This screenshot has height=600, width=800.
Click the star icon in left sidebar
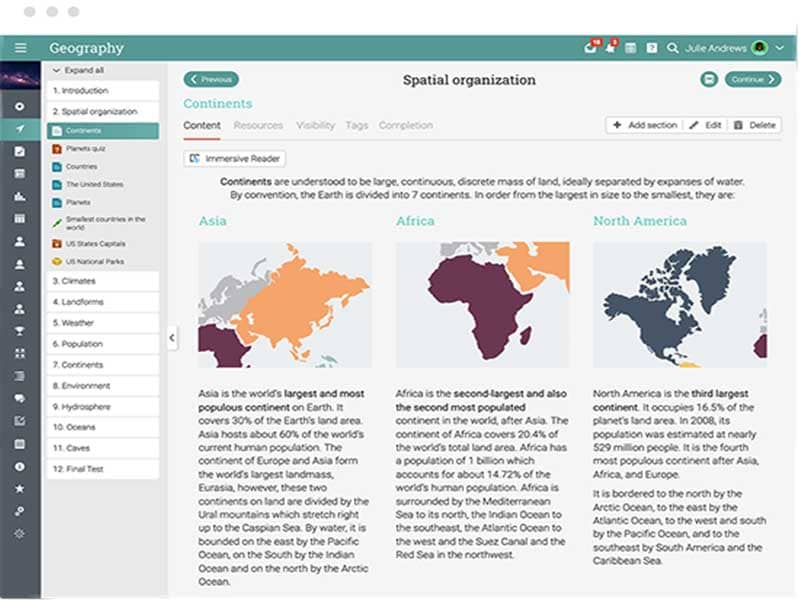coord(20,488)
